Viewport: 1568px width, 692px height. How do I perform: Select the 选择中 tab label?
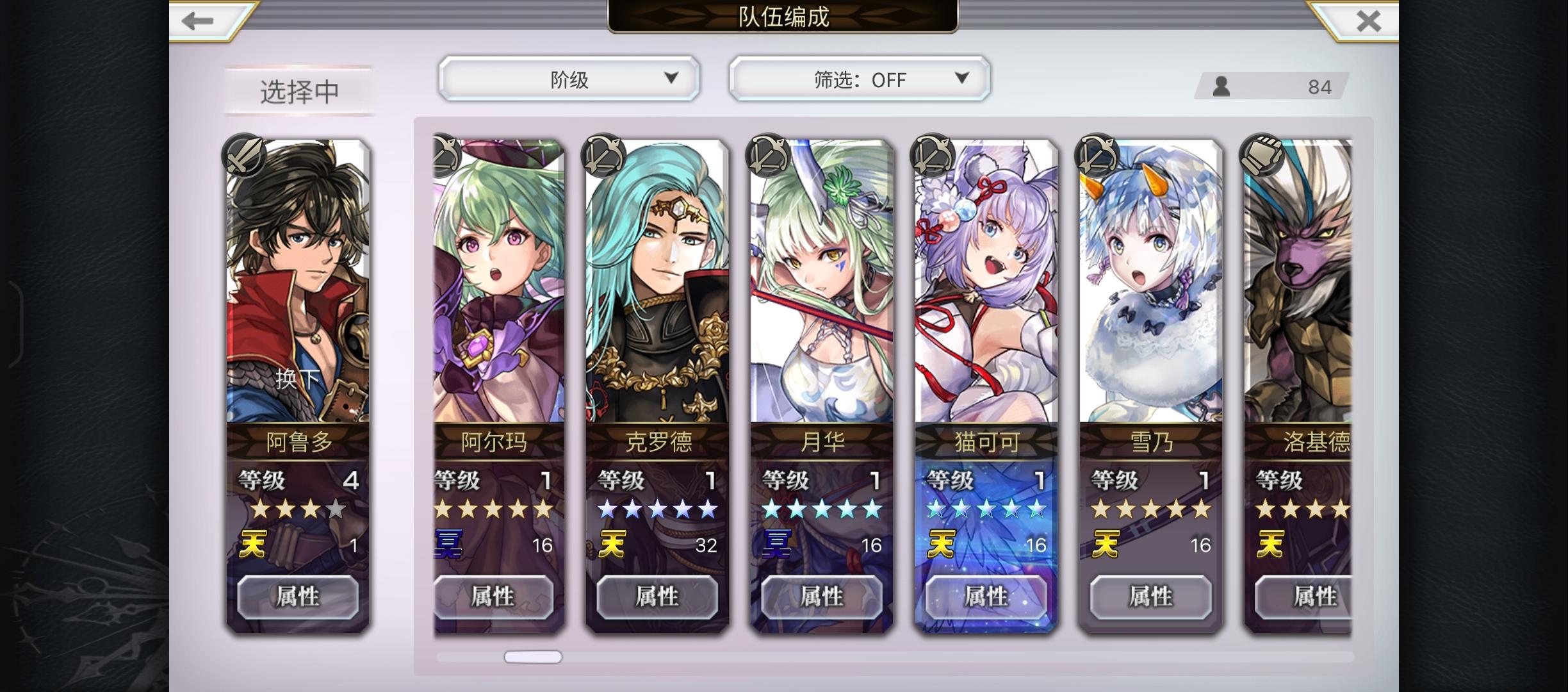(299, 92)
